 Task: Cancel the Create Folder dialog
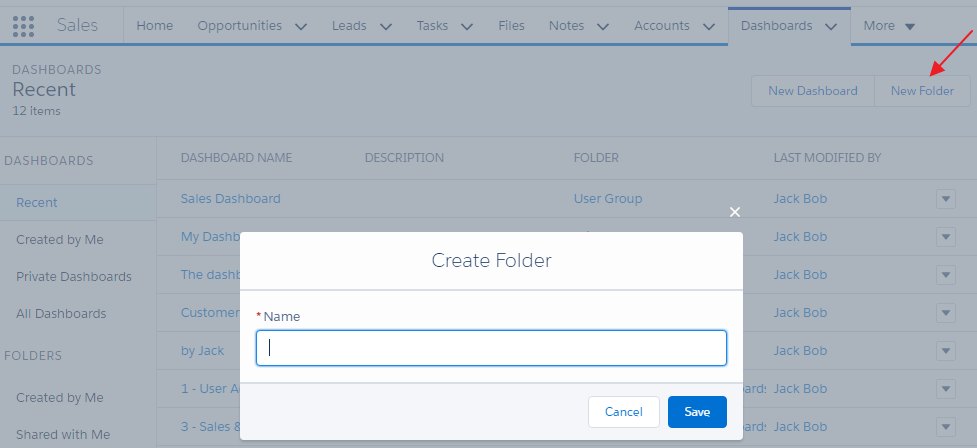tap(623, 412)
